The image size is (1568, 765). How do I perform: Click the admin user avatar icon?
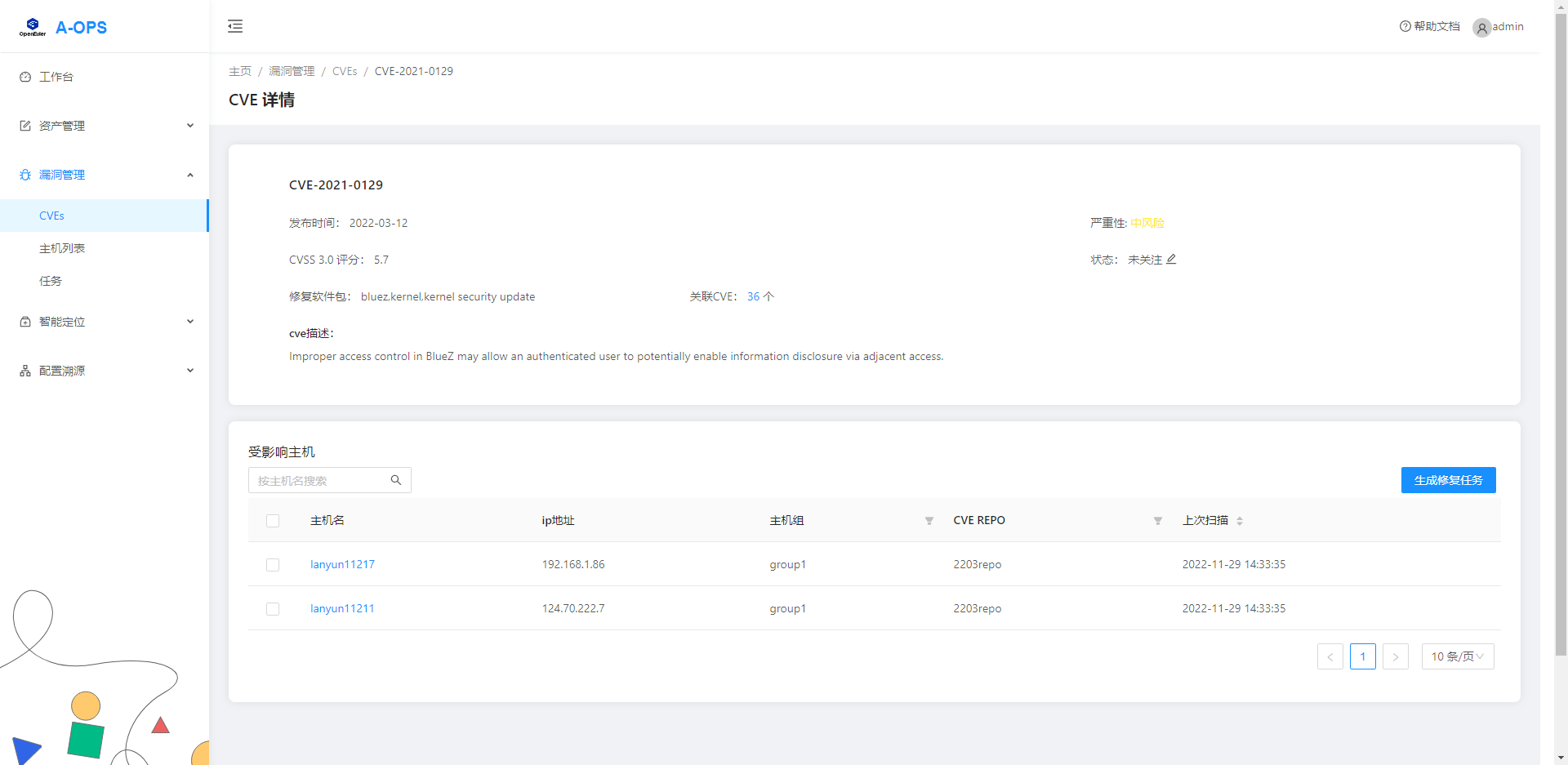(x=1481, y=28)
